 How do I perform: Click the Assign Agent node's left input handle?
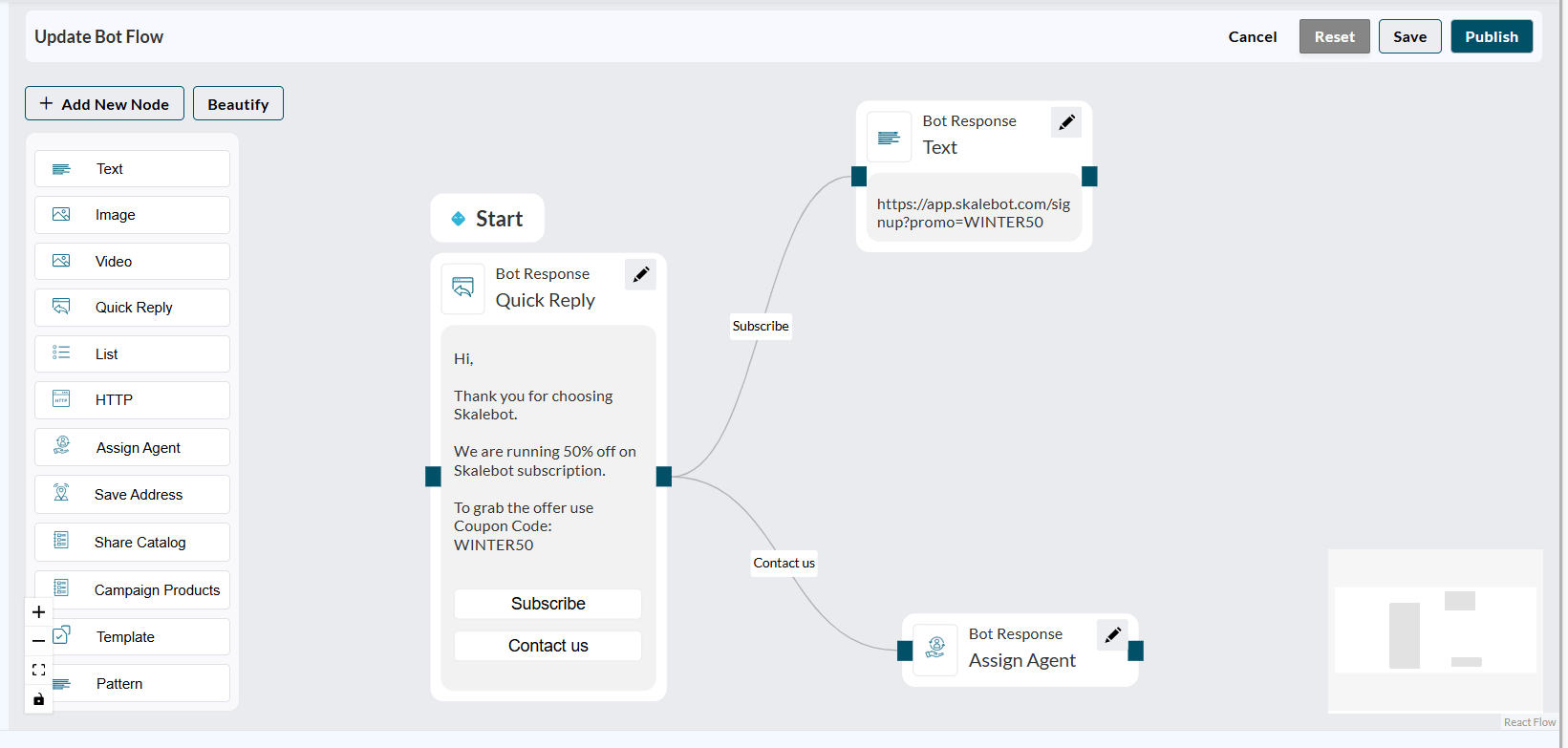click(x=905, y=652)
